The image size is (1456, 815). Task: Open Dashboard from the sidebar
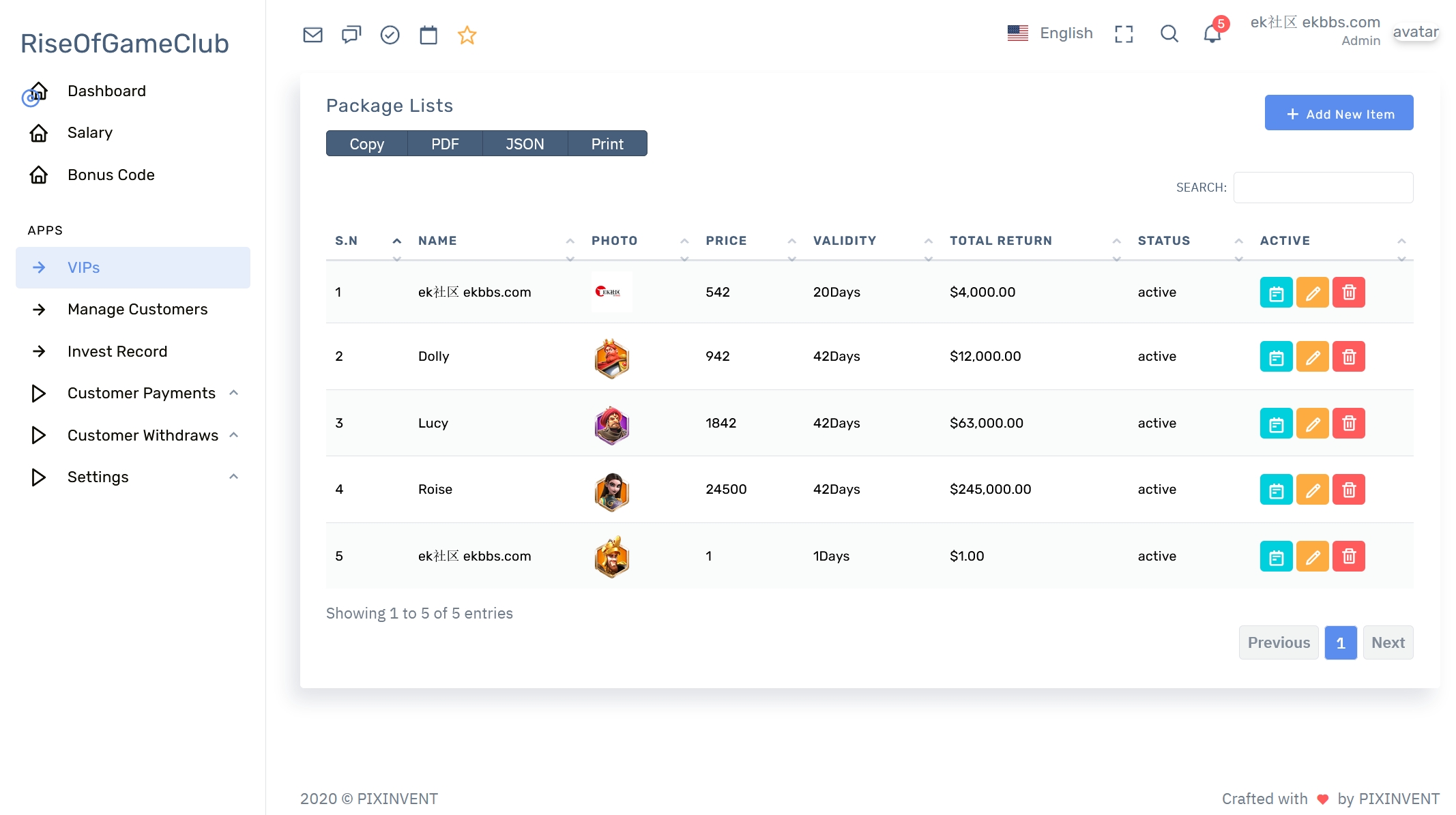pos(133,91)
